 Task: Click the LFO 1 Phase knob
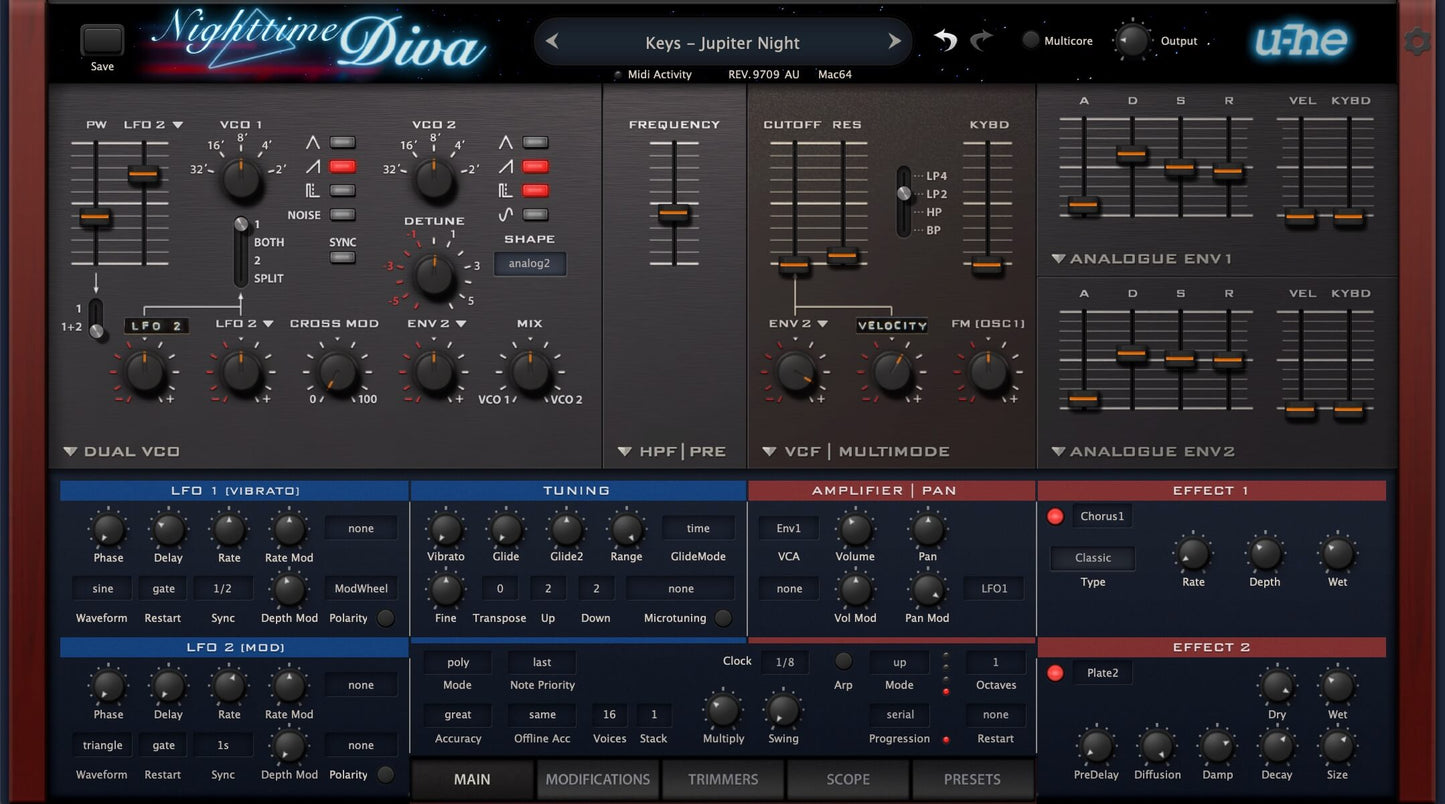pyautogui.click(x=108, y=530)
